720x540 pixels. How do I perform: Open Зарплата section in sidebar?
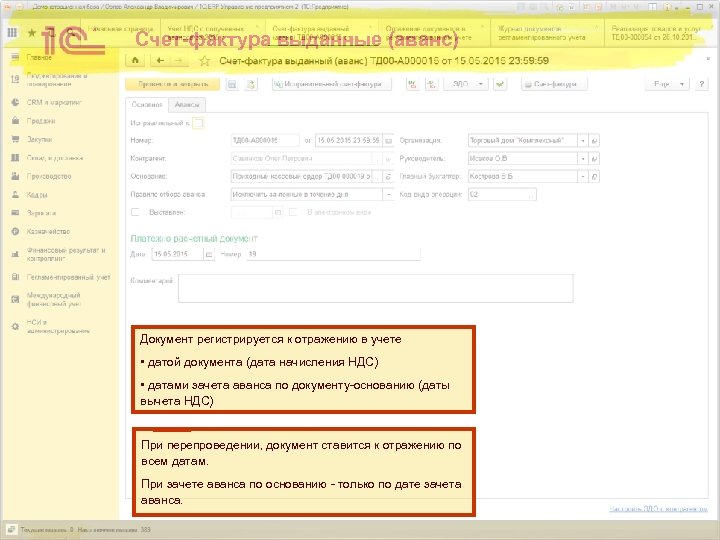coord(41,213)
